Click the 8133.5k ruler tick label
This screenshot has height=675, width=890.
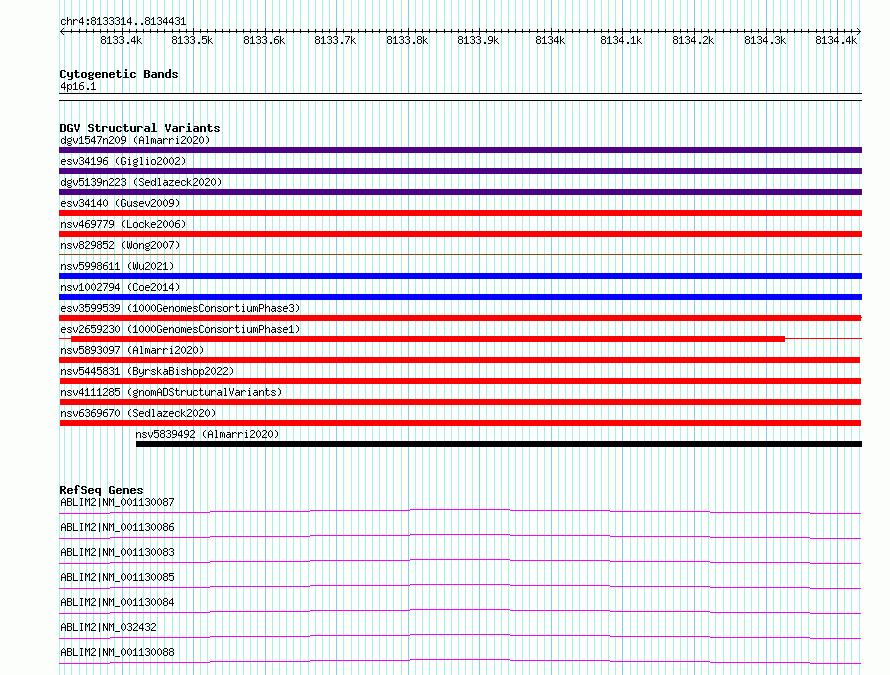point(192,40)
